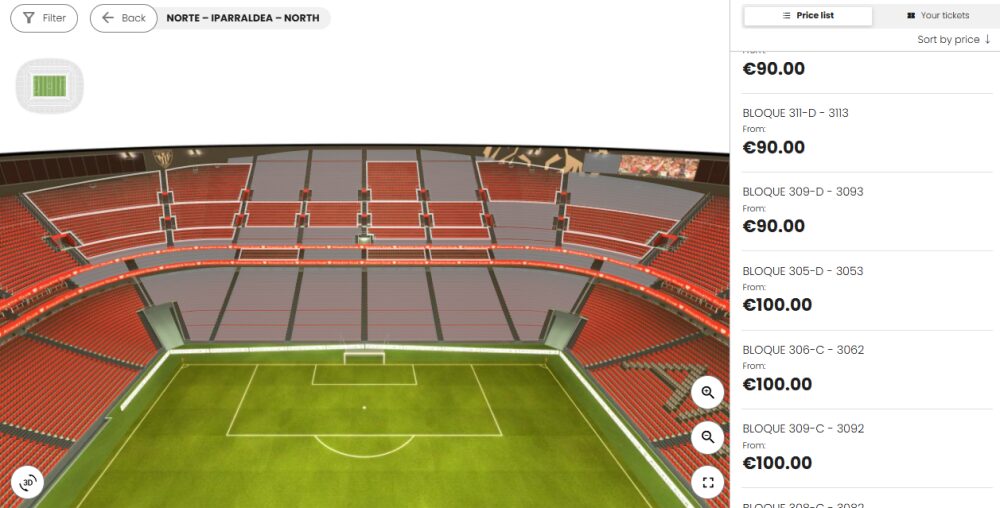
Task: Switch to the Price list tab
Action: coord(808,16)
